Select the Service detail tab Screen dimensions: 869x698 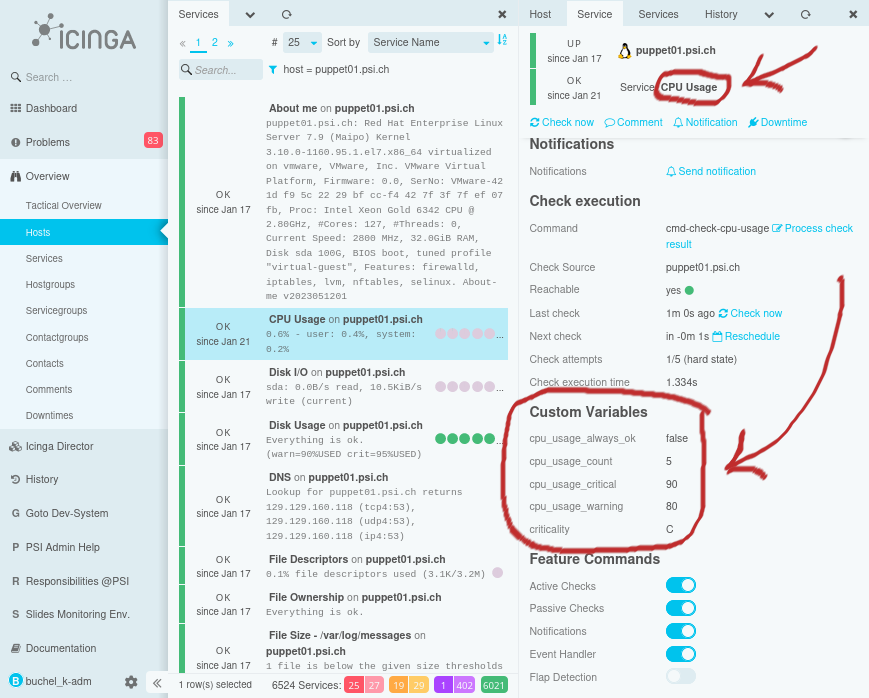595,14
